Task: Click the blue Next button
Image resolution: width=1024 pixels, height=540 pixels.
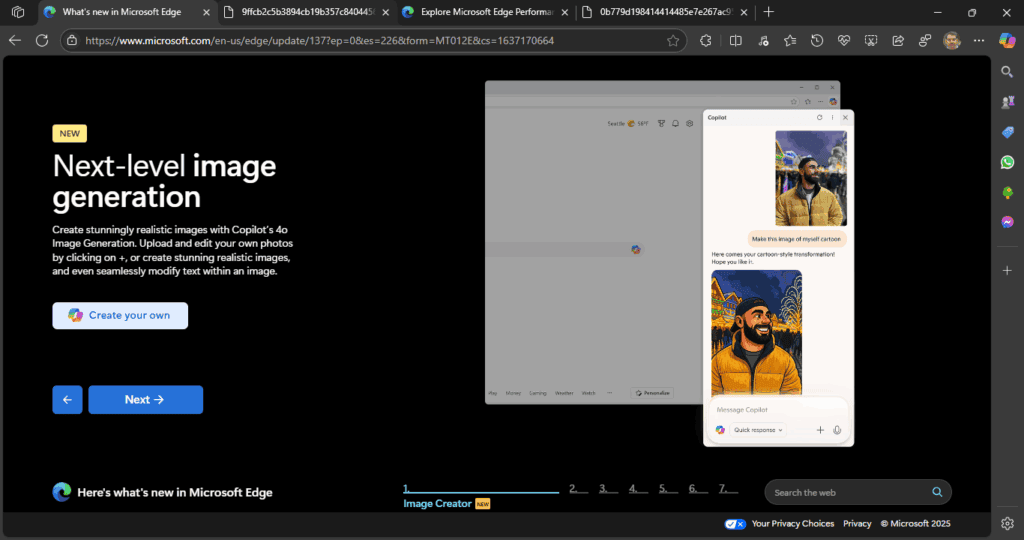Action: coord(146,400)
